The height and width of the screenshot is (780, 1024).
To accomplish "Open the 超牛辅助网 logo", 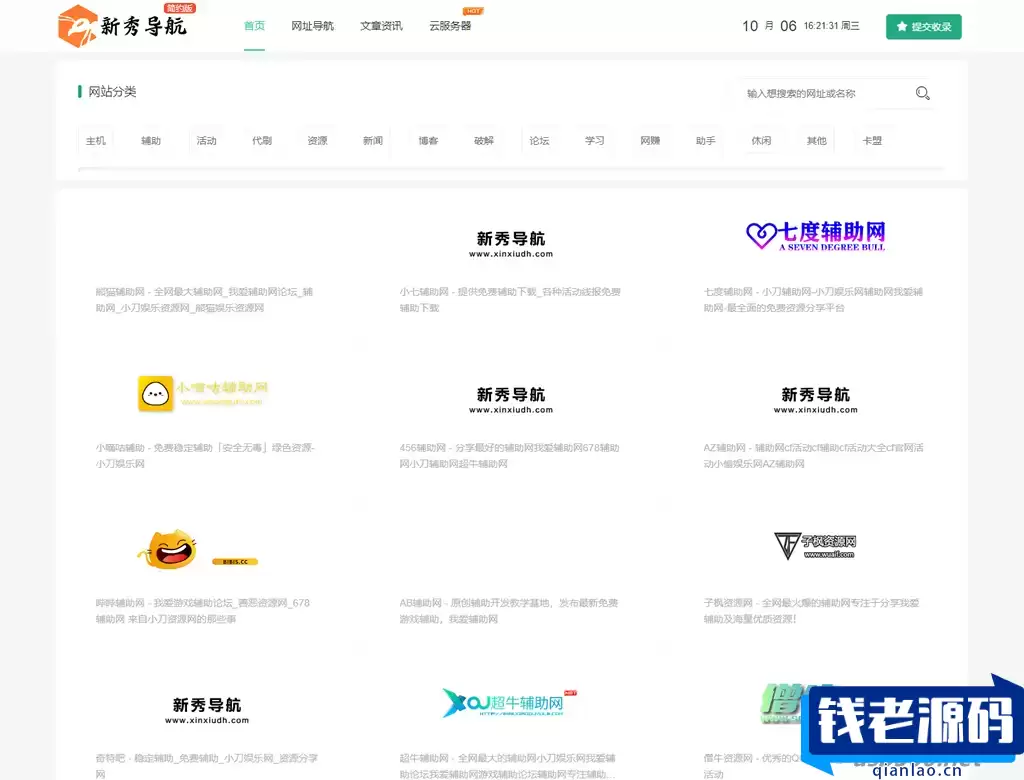I will pyautogui.click(x=509, y=703).
